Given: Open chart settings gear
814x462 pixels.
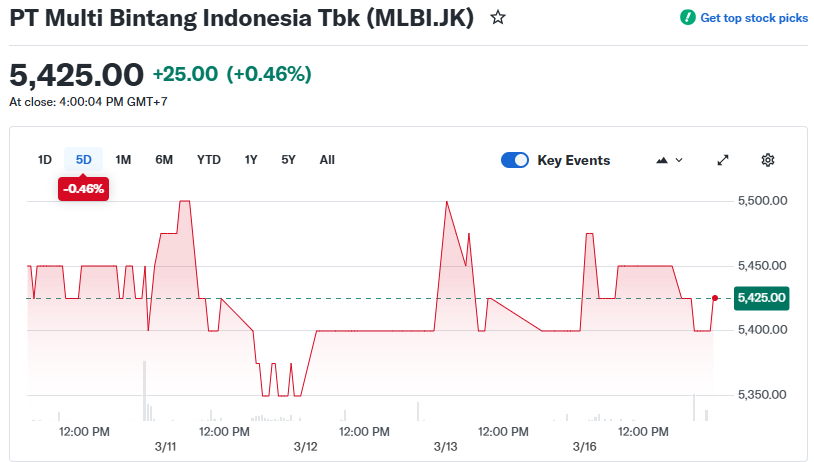Looking at the screenshot, I should 768,160.
